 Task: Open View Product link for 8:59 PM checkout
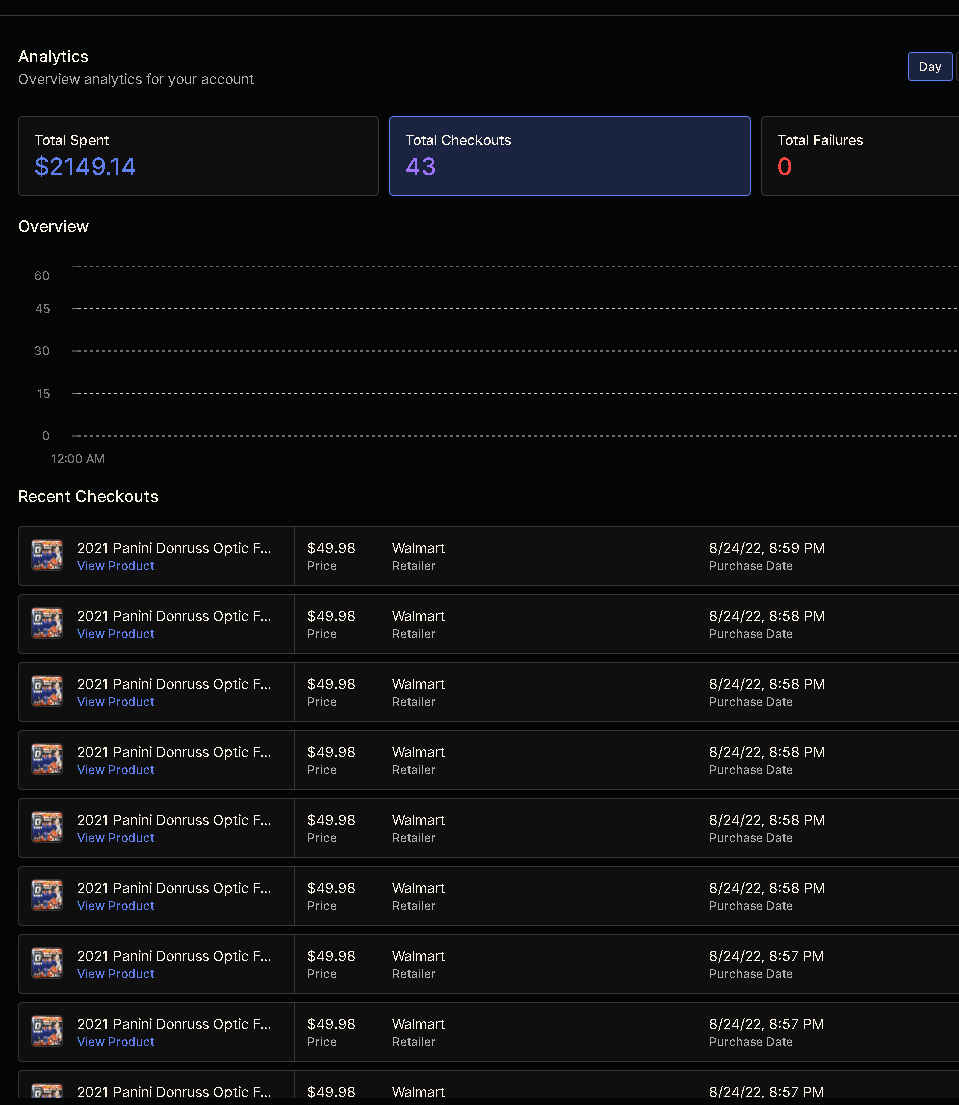tap(116, 566)
